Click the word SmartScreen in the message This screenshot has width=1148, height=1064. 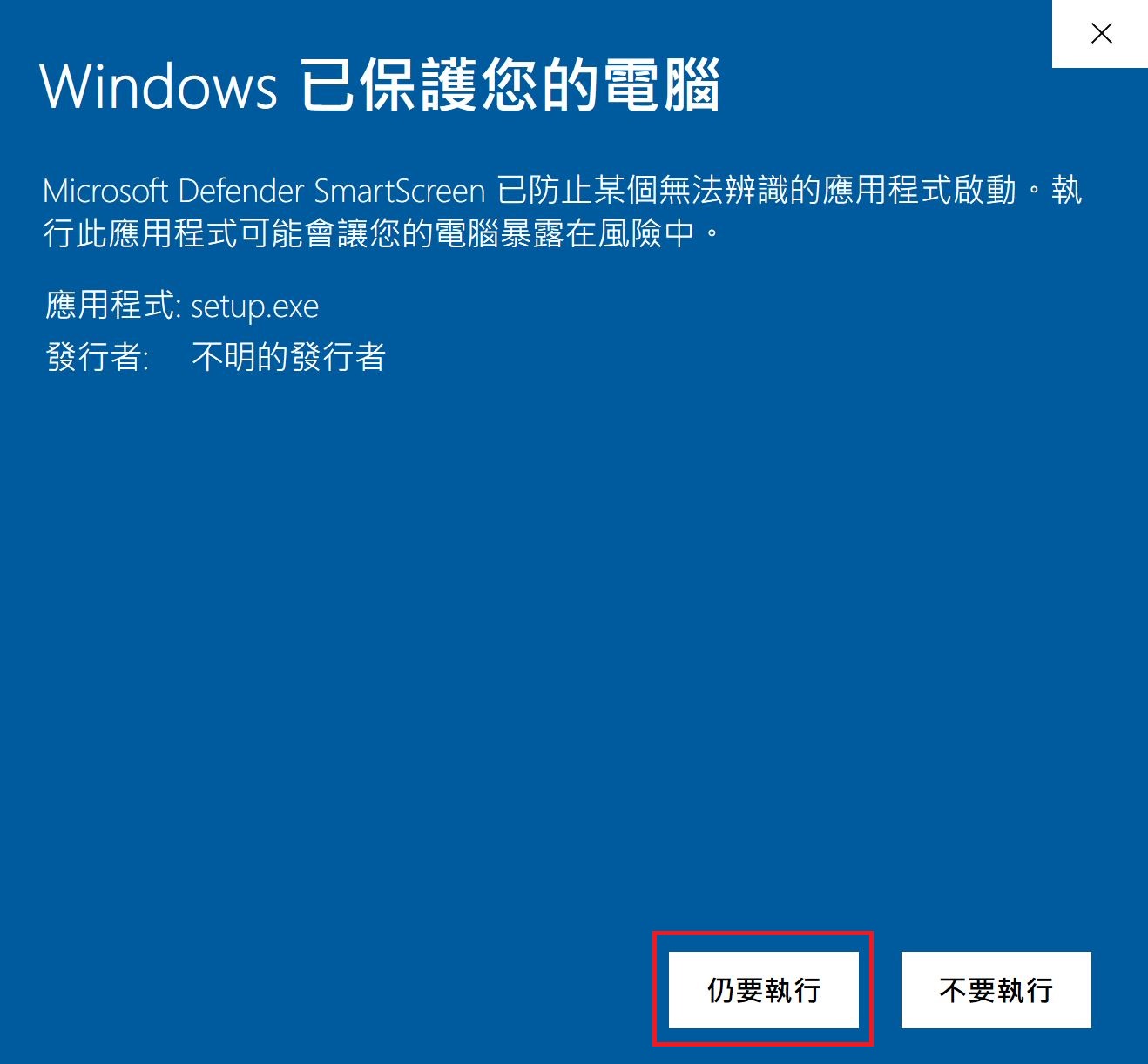click(x=400, y=191)
